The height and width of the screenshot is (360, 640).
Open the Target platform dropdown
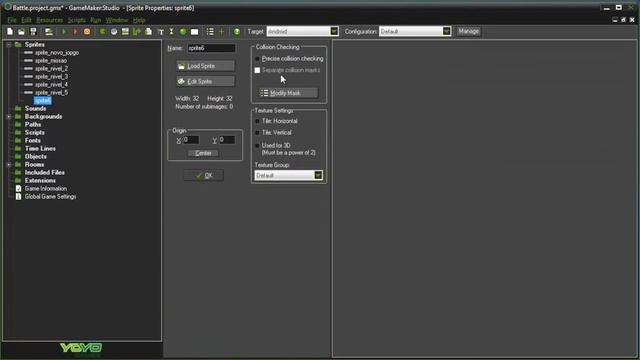[x=334, y=31]
